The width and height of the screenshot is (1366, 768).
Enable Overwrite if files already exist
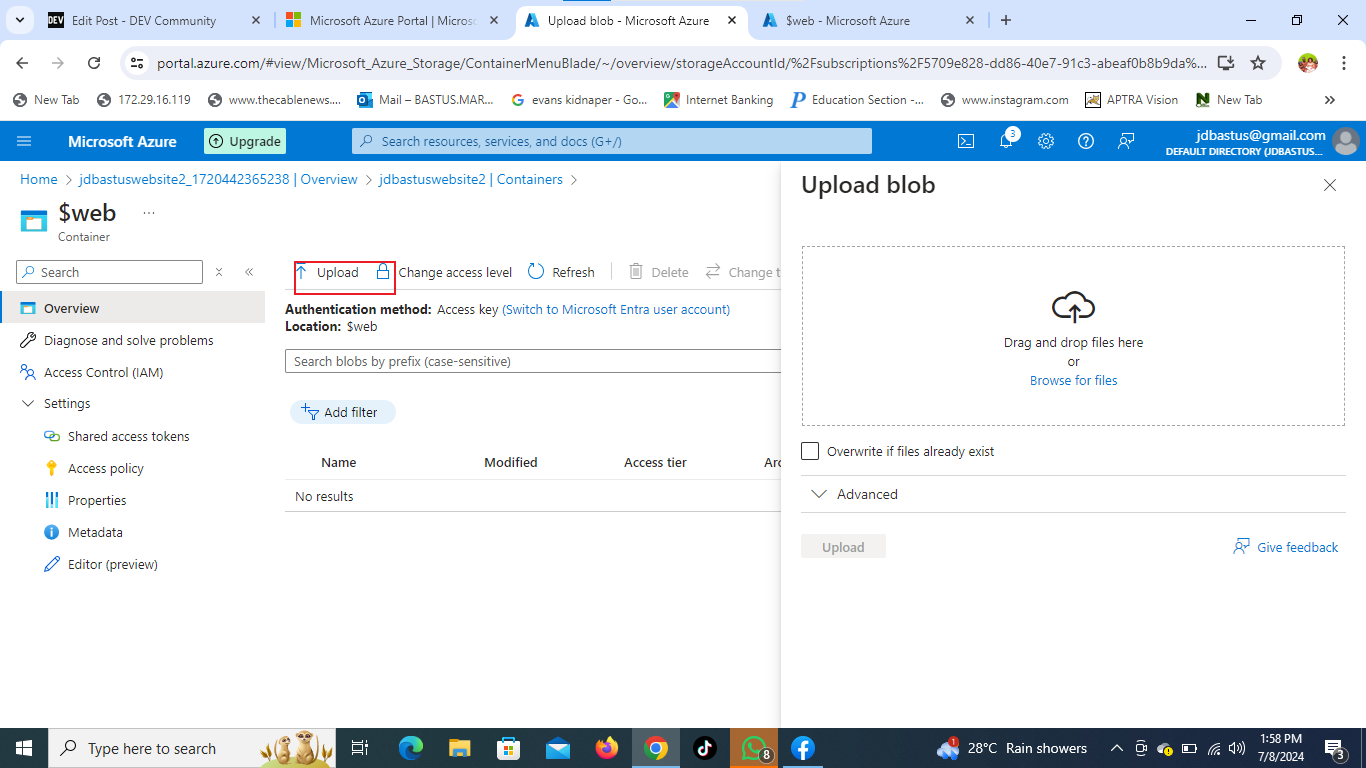810,451
